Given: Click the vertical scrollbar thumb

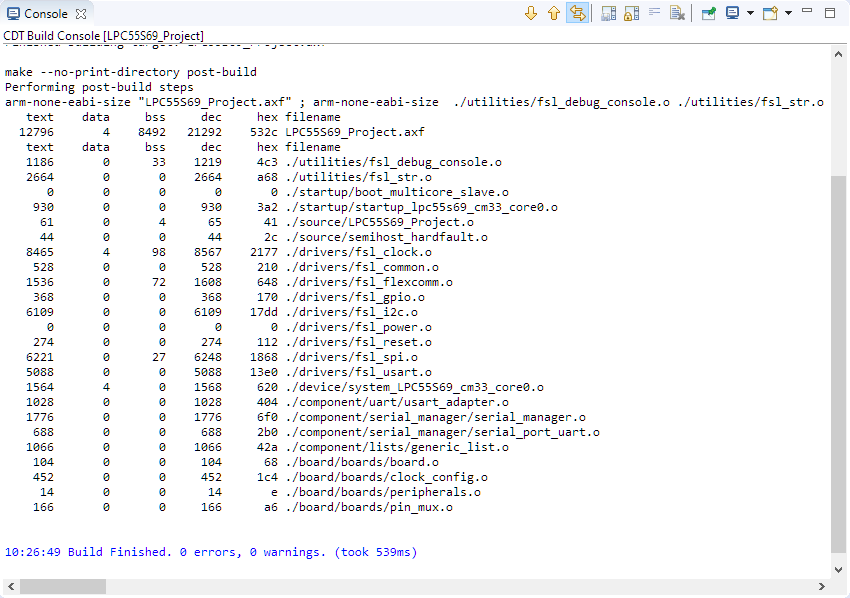Looking at the screenshot, I should pyautogui.click(x=838, y=364).
